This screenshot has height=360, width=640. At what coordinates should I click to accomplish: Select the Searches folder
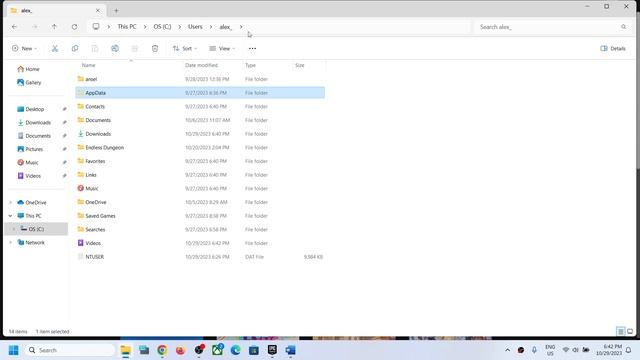(x=95, y=229)
